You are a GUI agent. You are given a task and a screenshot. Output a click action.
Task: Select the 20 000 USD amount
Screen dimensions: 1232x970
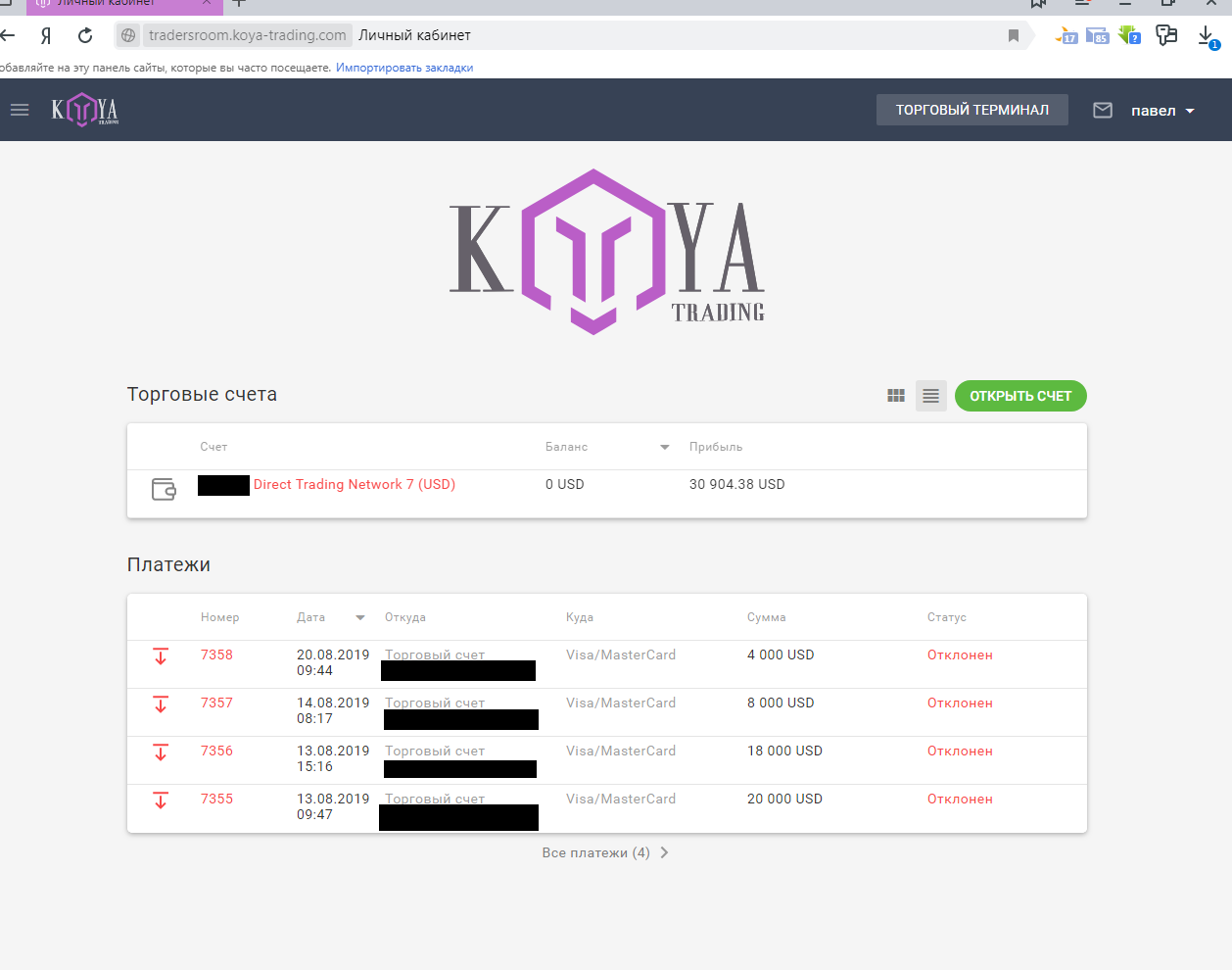[784, 799]
